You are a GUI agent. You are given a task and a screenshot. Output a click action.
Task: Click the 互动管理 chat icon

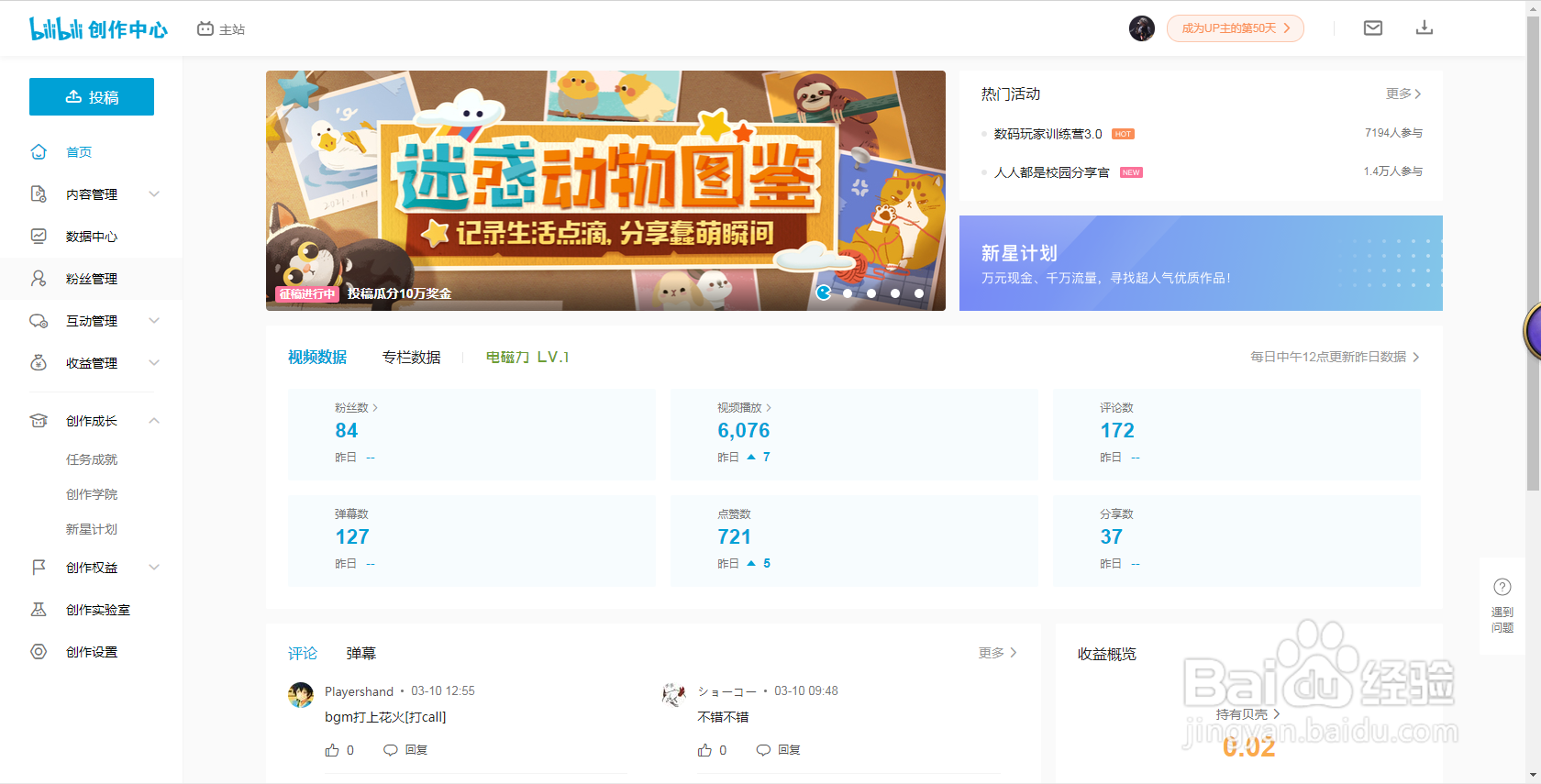point(39,321)
